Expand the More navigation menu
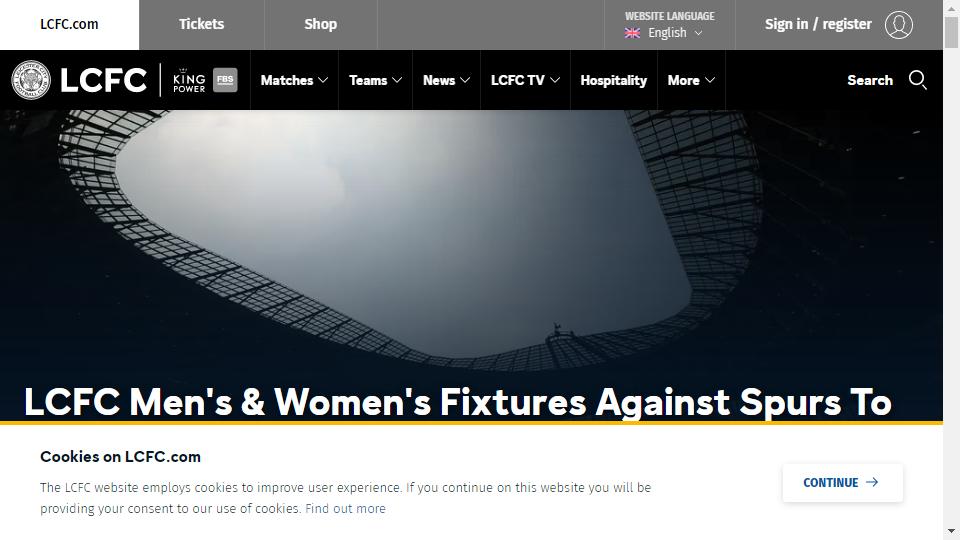The height and width of the screenshot is (540, 960). click(x=691, y=80)
